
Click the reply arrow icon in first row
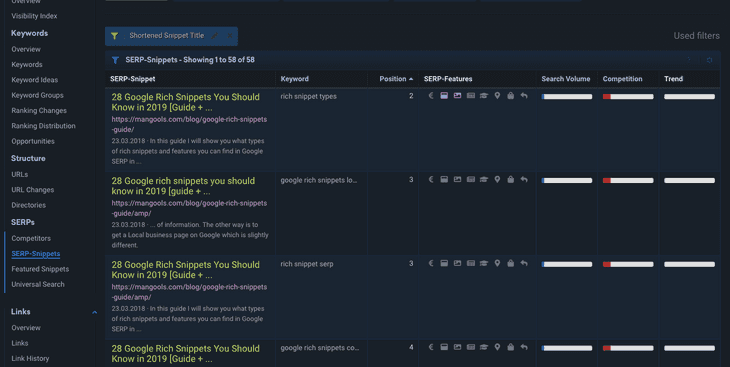click(x=524, y=96)
